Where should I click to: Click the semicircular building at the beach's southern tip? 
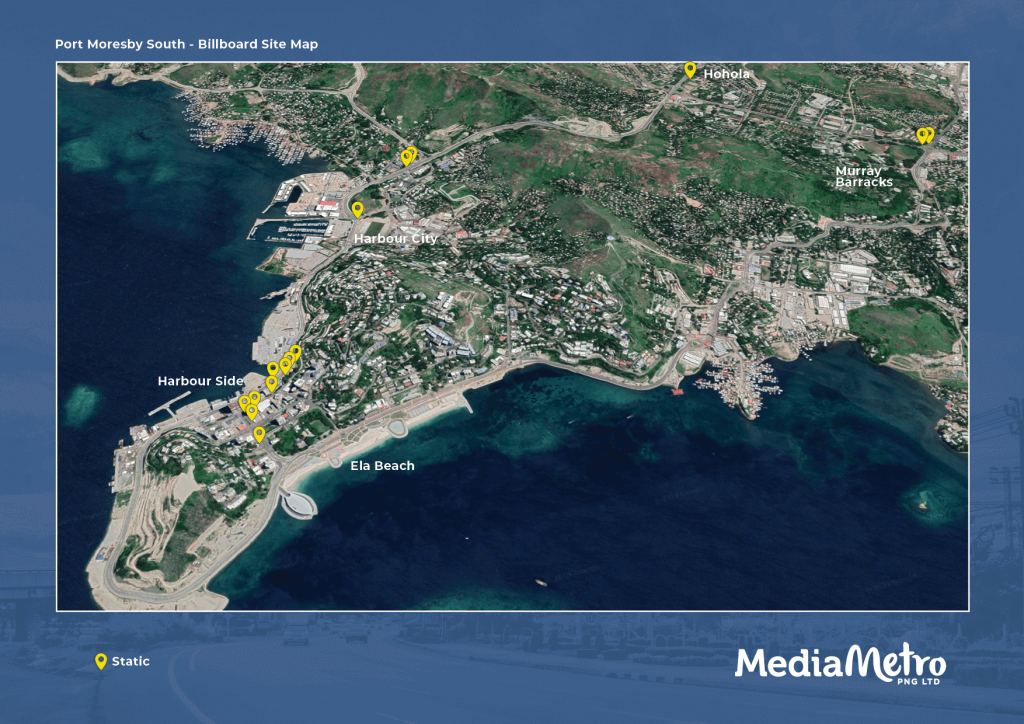click(x=298, y=505)
